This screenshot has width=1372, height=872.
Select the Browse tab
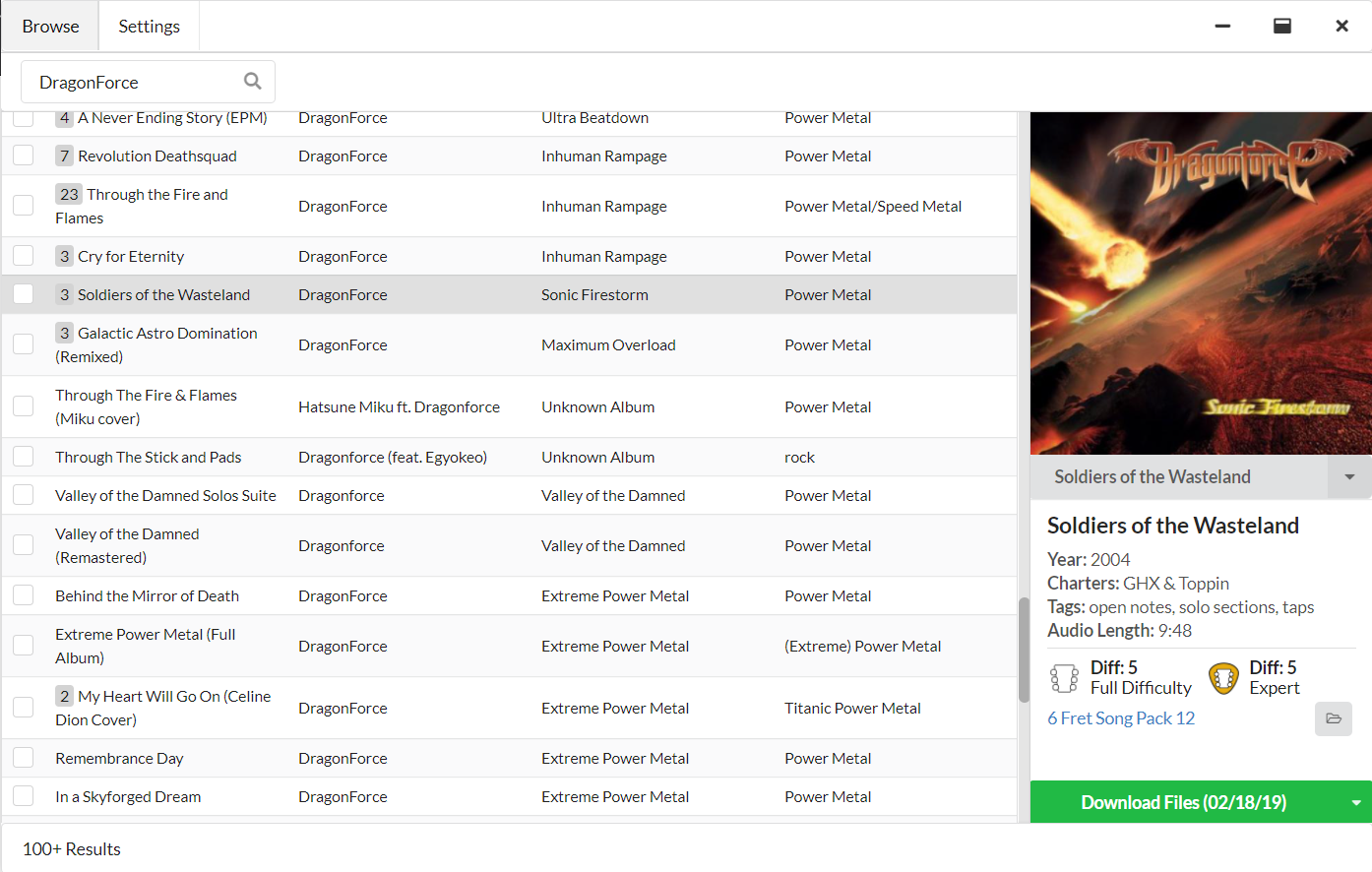pos(50,27)
